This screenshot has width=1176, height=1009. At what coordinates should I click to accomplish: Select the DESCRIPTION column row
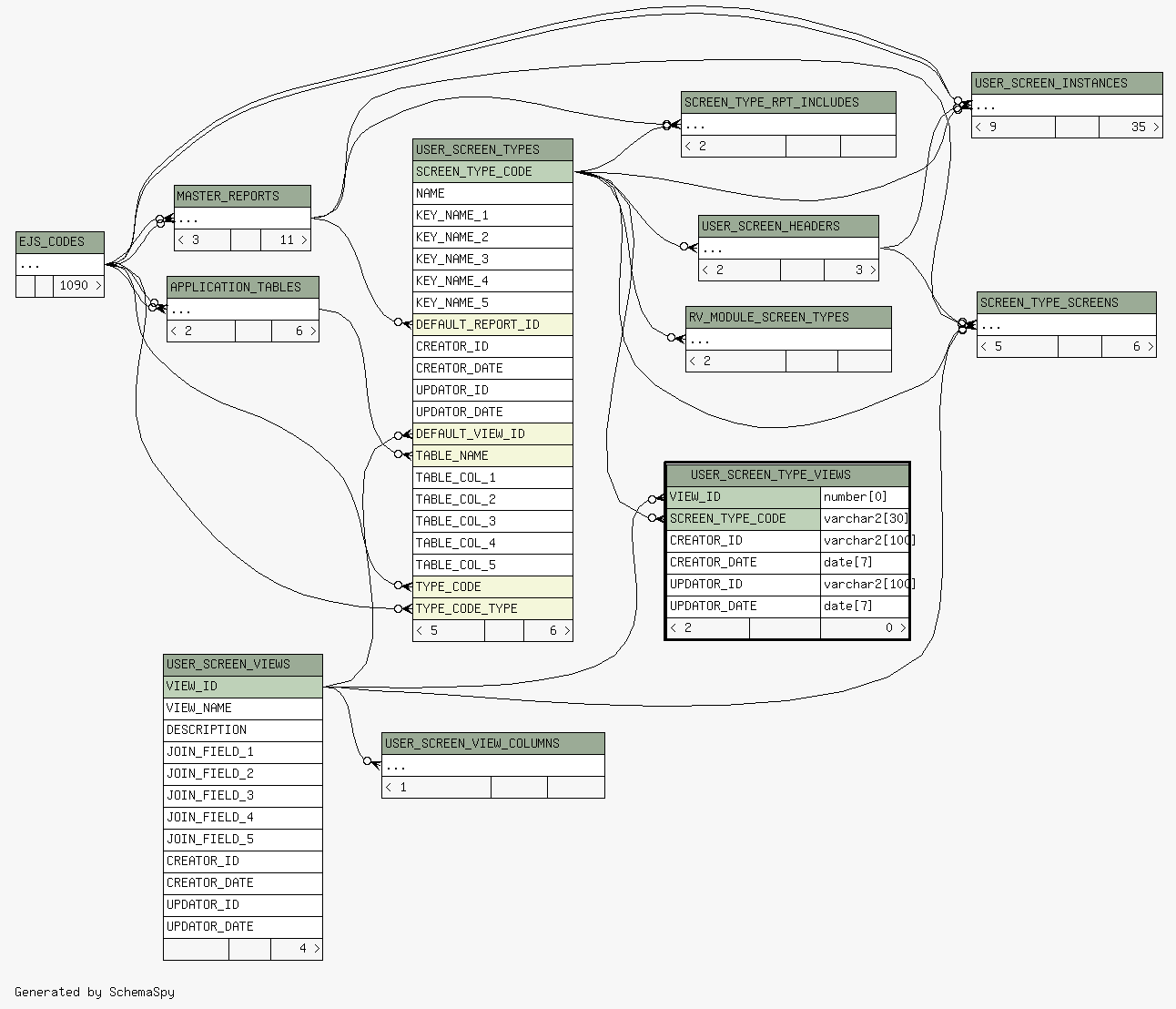pos(243,730)
